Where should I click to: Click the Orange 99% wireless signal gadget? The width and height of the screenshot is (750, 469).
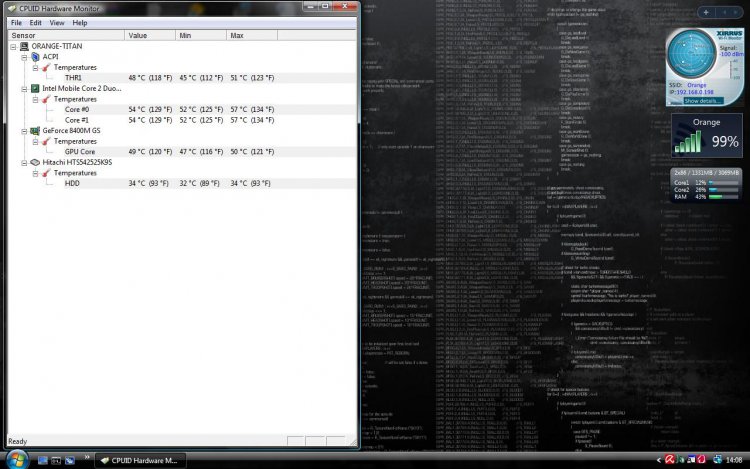(707, 136)
